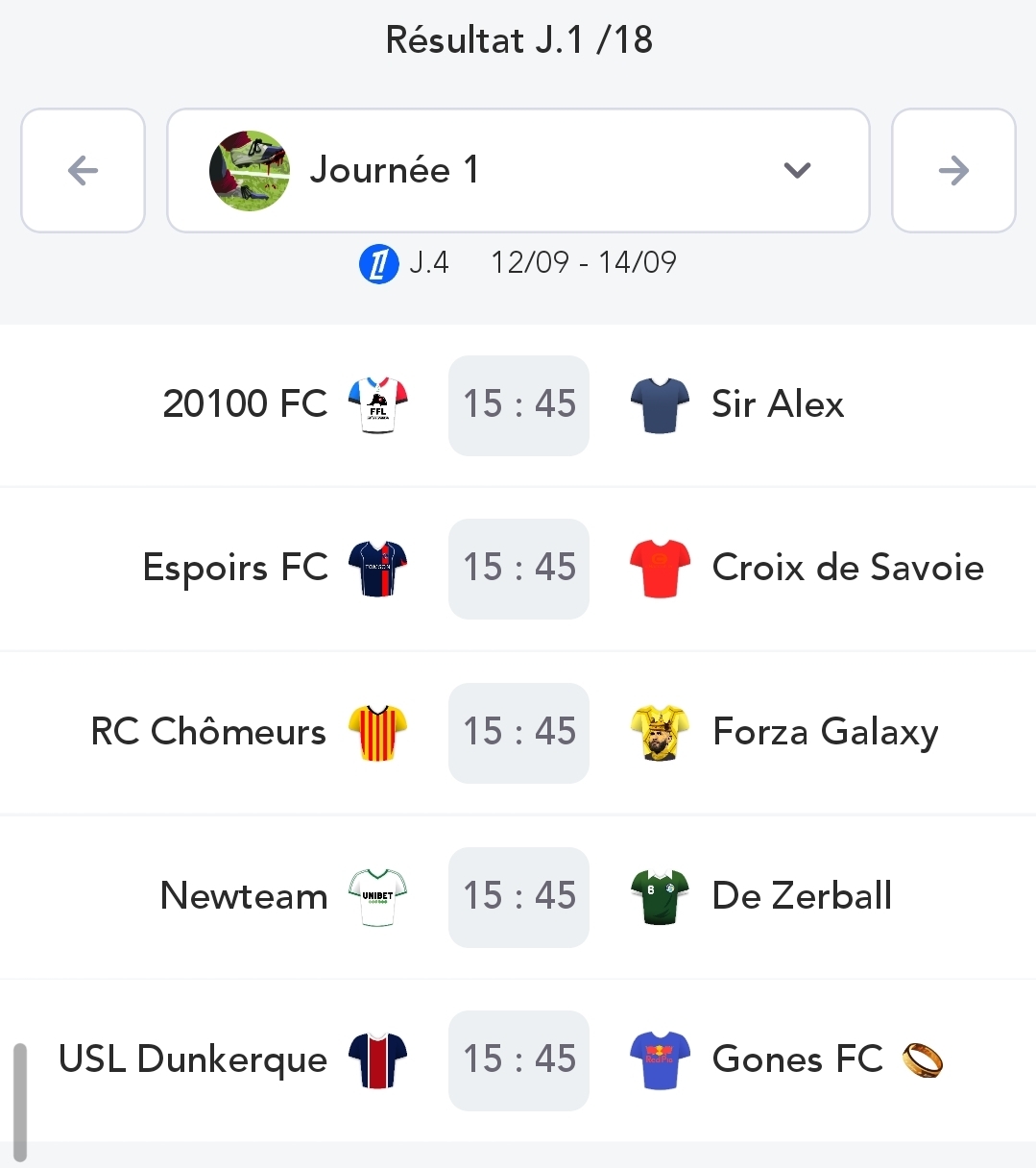The image size is (1036, 1168).
Task: Click blue Ligue 2 logo icon
Action: tap(378, 263)
